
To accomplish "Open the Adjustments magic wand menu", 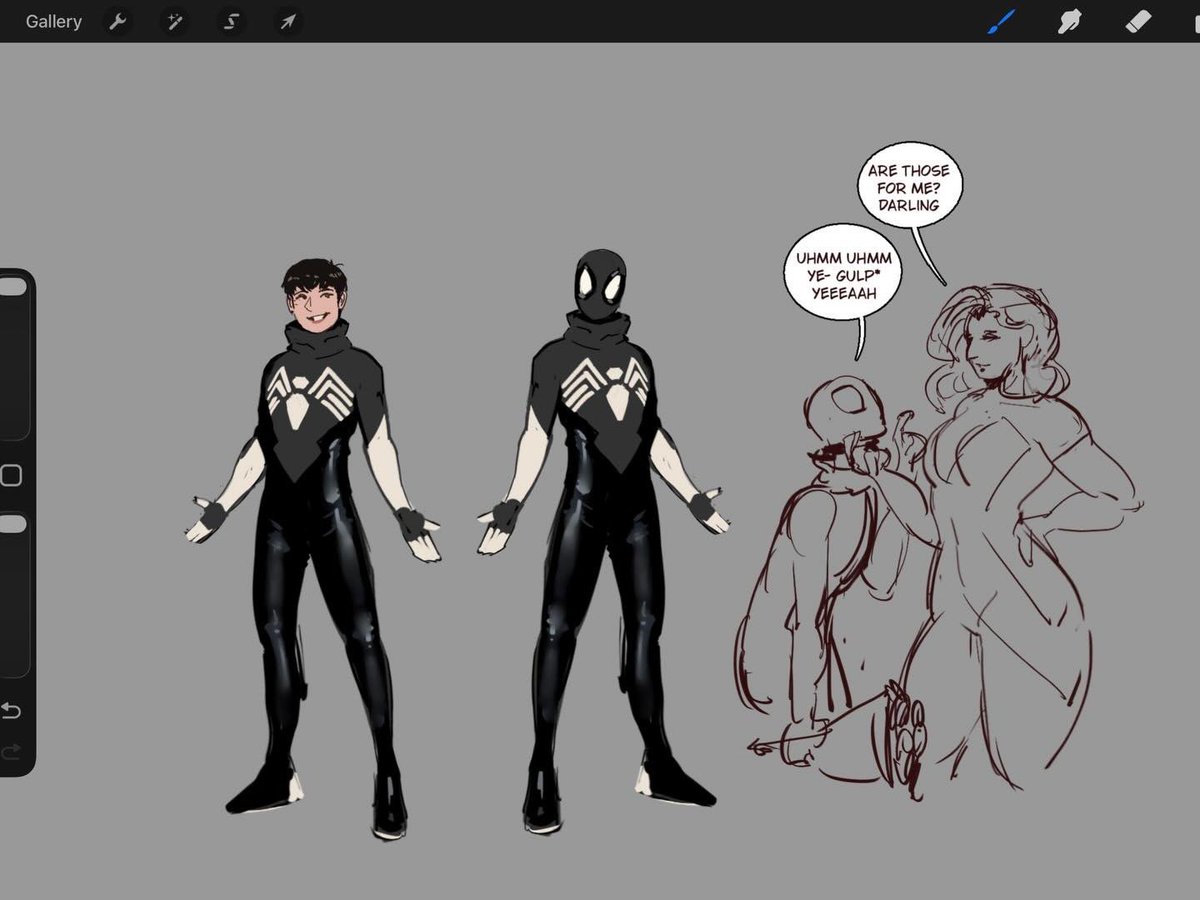I will [x=175, y=21].
